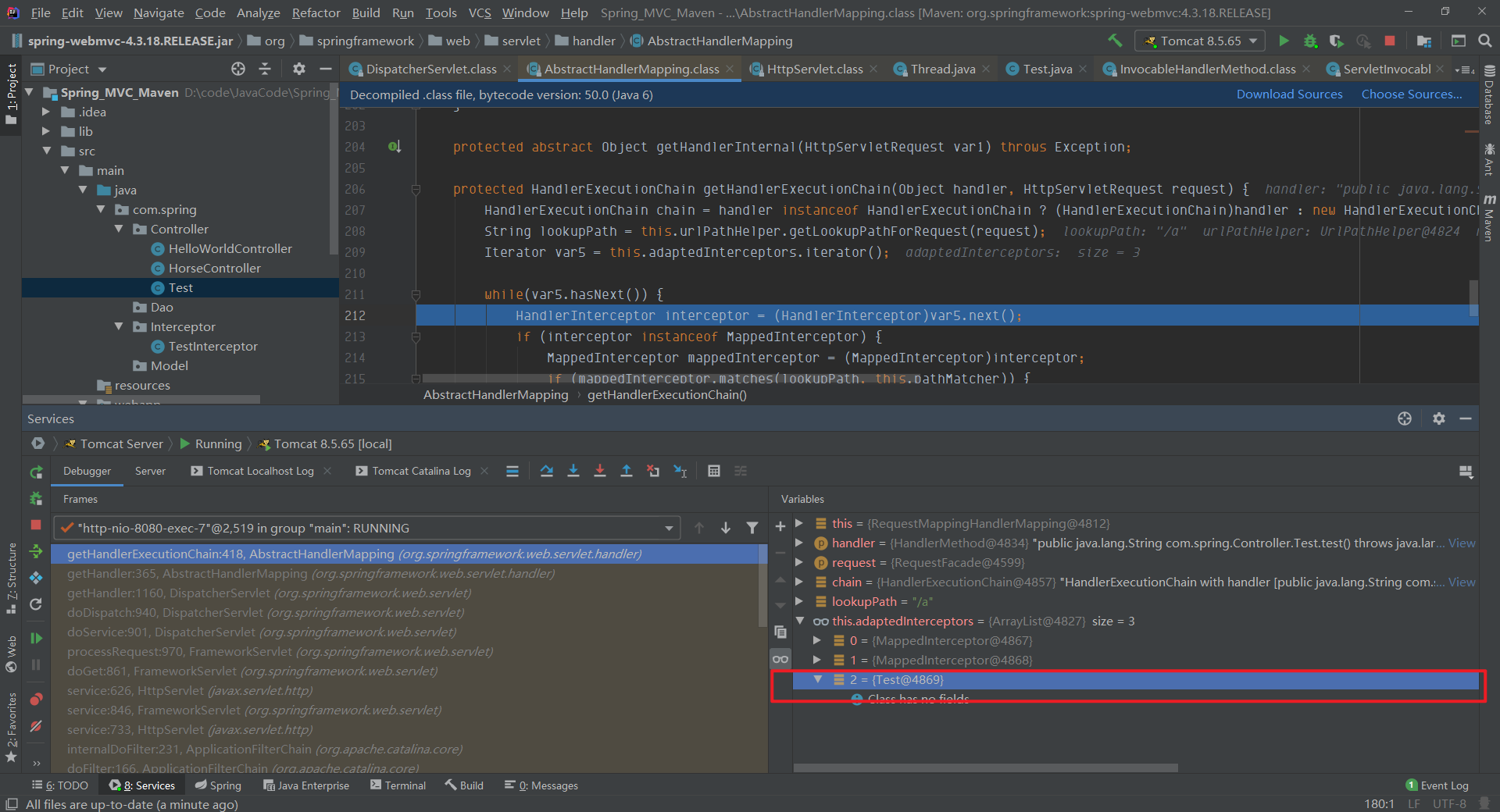Toggle the frames filter funnel icon

pyautogui.click(x=752, y=528)
